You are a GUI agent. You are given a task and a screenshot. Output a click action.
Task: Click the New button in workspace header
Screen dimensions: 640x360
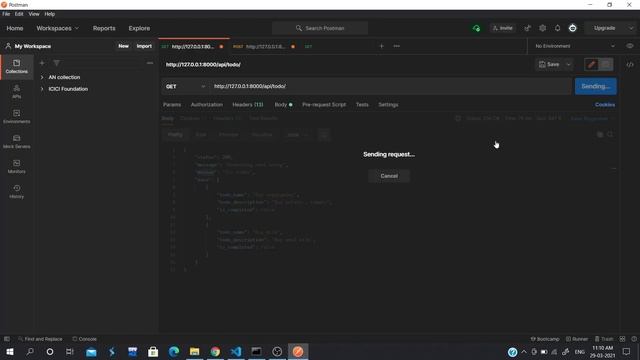pyautogui.click(x=123, y=46)
